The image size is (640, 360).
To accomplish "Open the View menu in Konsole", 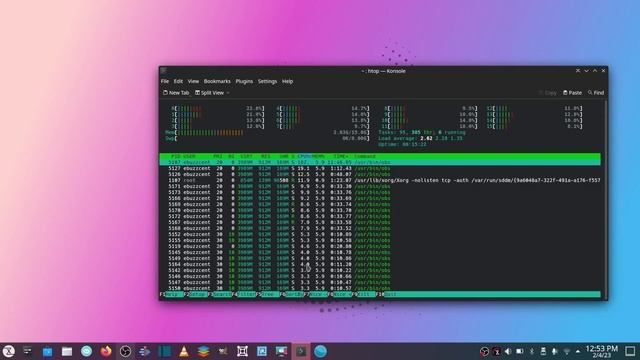I will click(x=193, y=81).
